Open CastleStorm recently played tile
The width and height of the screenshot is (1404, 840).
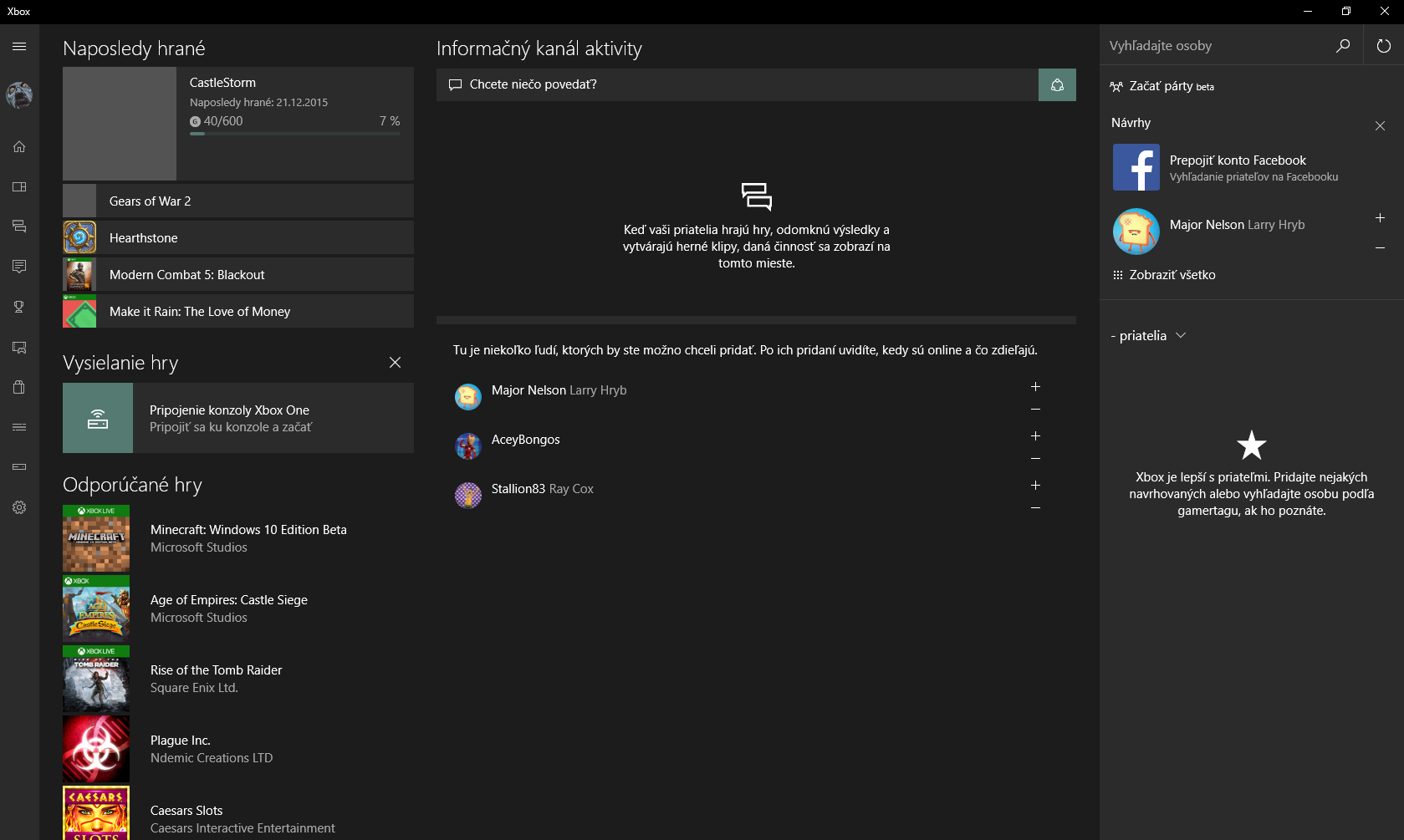point(238,124)
